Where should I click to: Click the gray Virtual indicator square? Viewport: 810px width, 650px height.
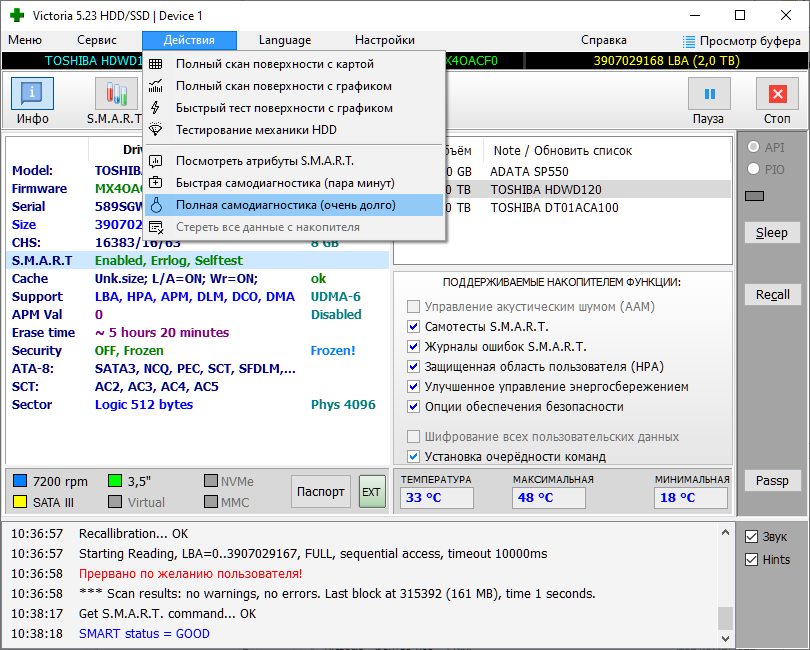[115, 502]
